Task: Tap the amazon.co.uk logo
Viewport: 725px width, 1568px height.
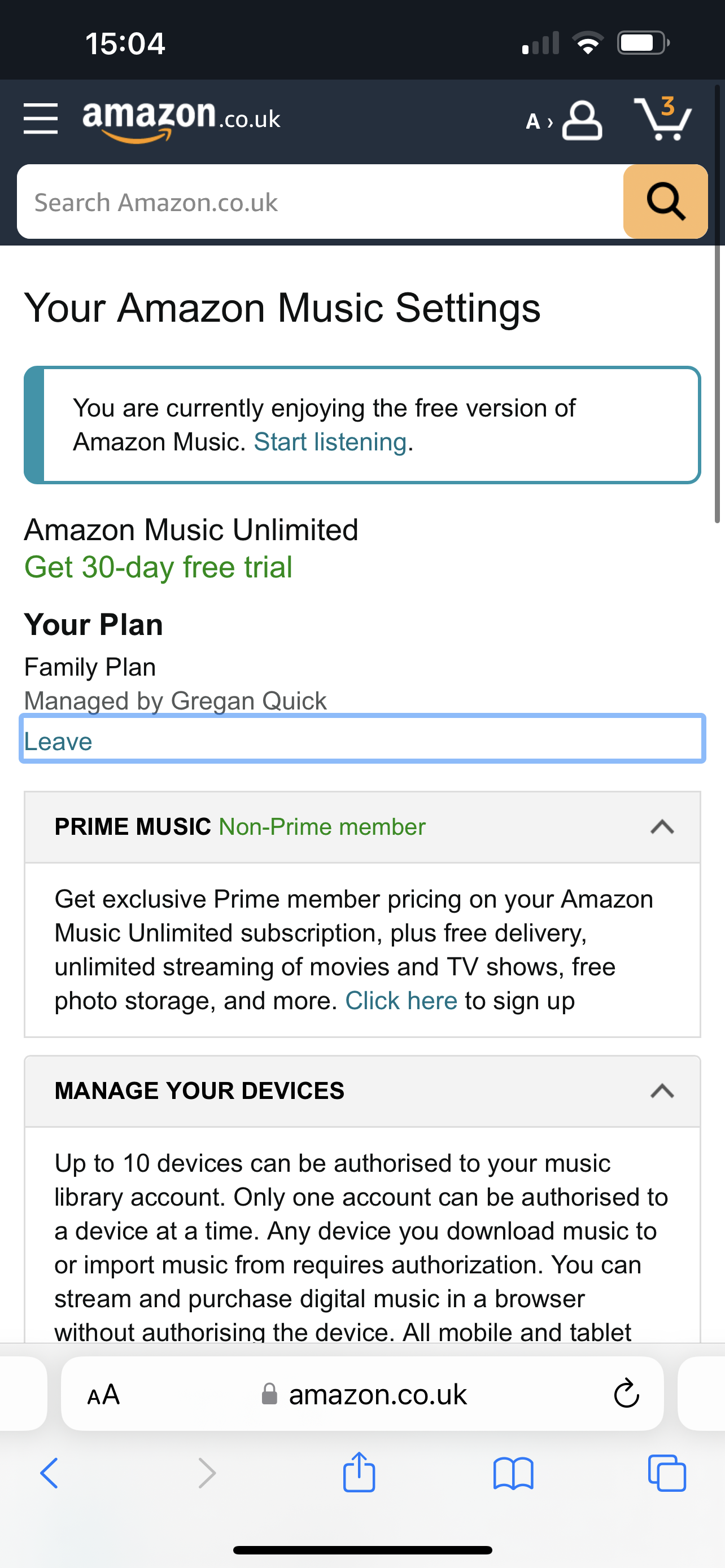Action: point(181,119)
